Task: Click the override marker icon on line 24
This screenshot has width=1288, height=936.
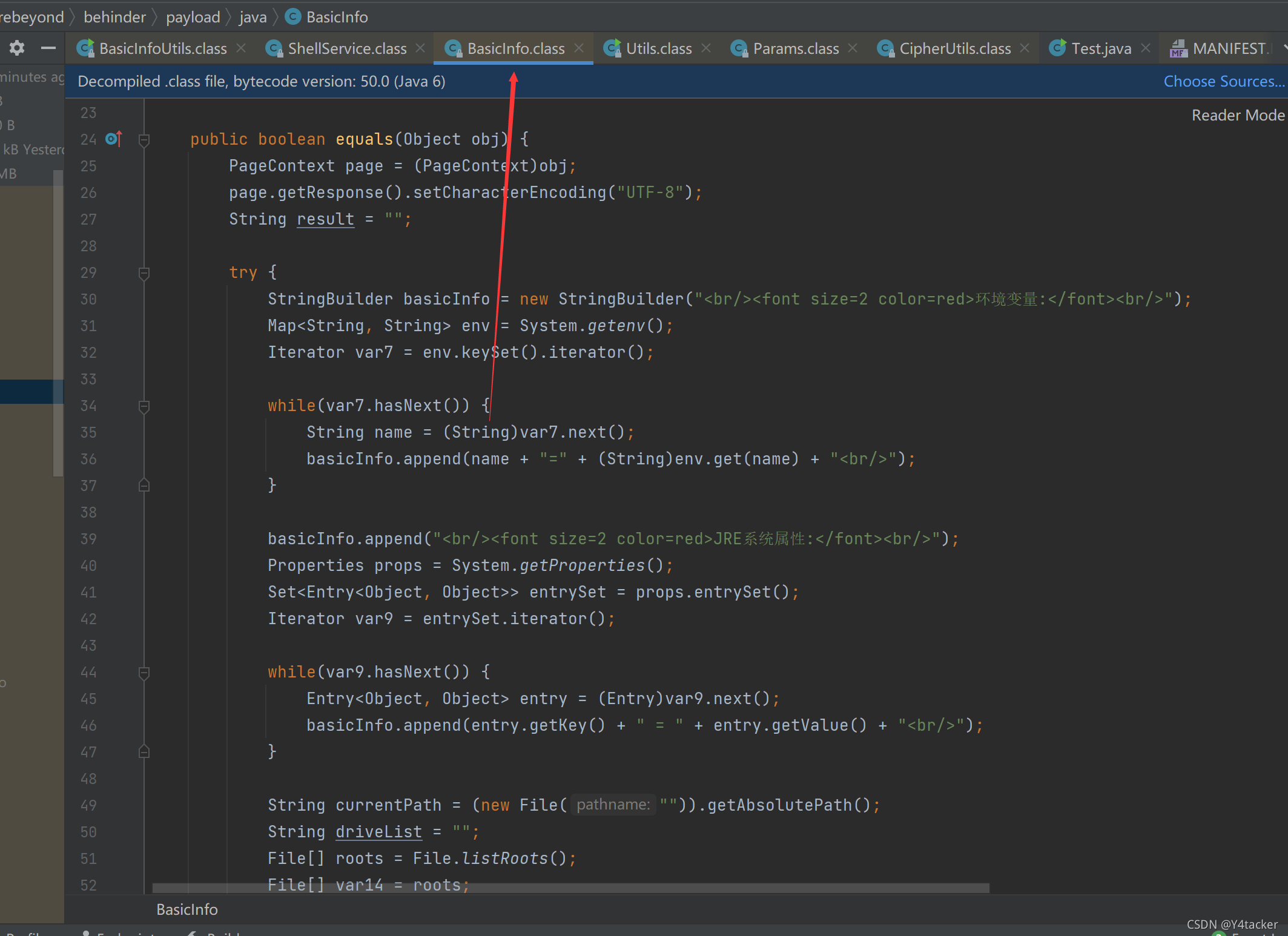Action: coord(113,139)
